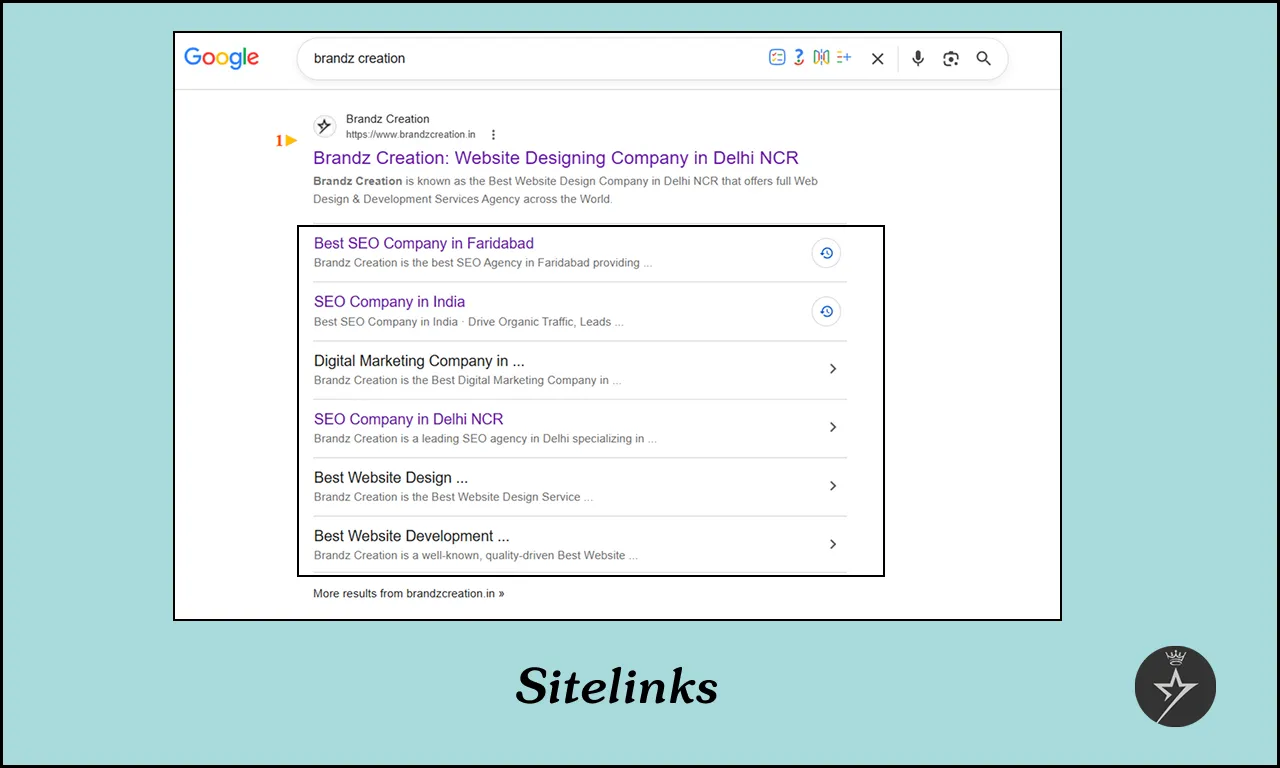
Task: Click the snippet 'Brandz Creation is a leading SEO agency'
Action: [485, 438]
